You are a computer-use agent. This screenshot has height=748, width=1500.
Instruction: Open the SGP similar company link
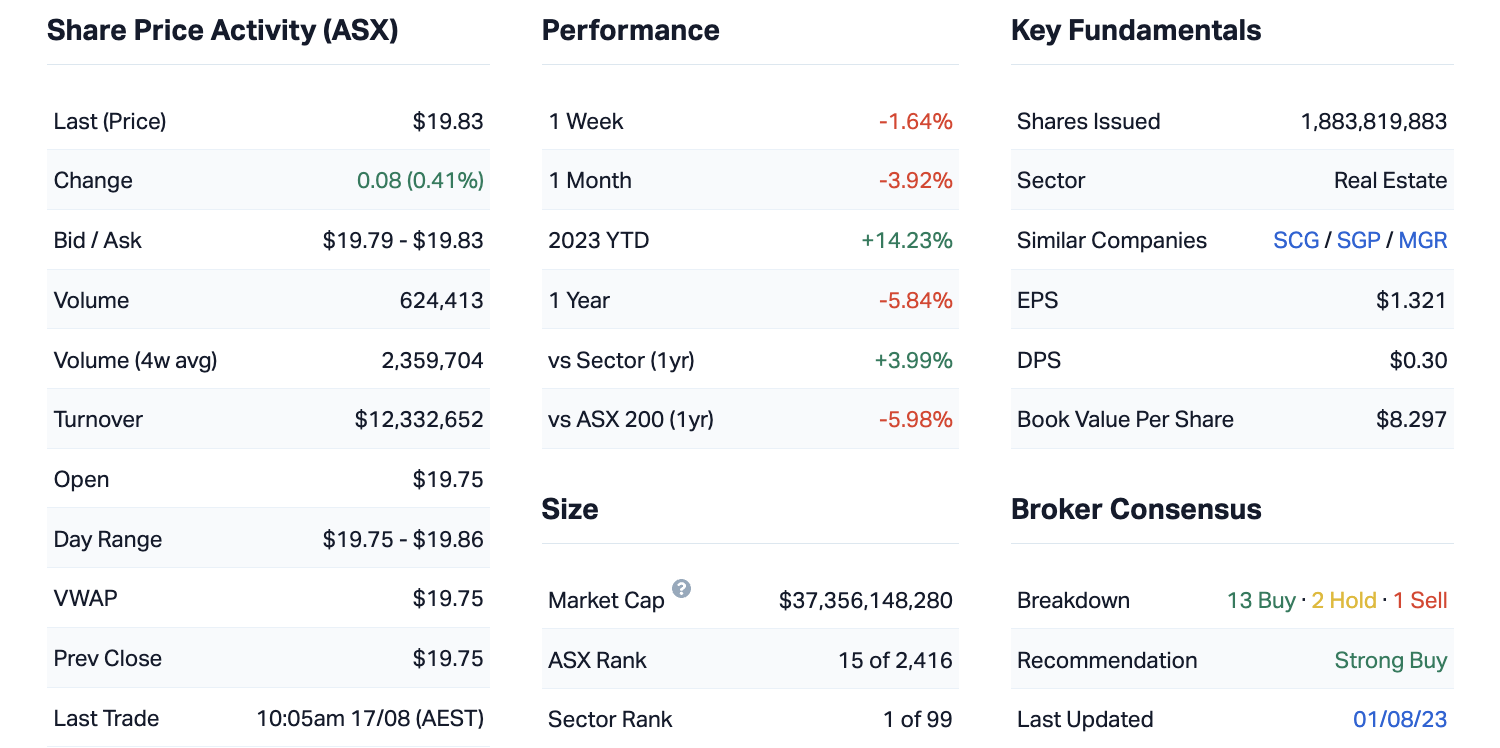pyautogui.click(x=1358, y=240)
